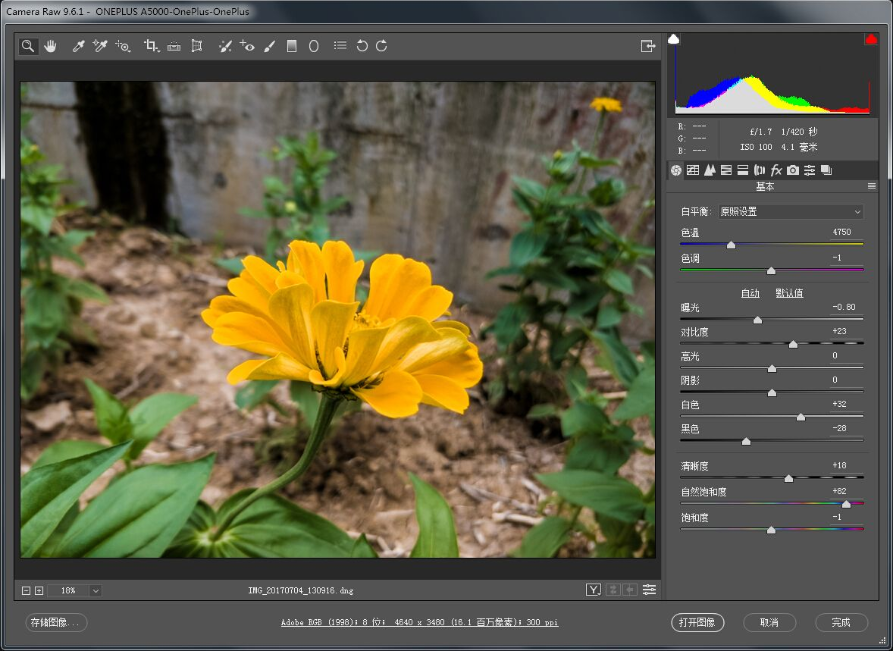This screenshot has width=894, height=651.
Task: Select the White Balance eyedropper tool
Action: coord(78,46)
